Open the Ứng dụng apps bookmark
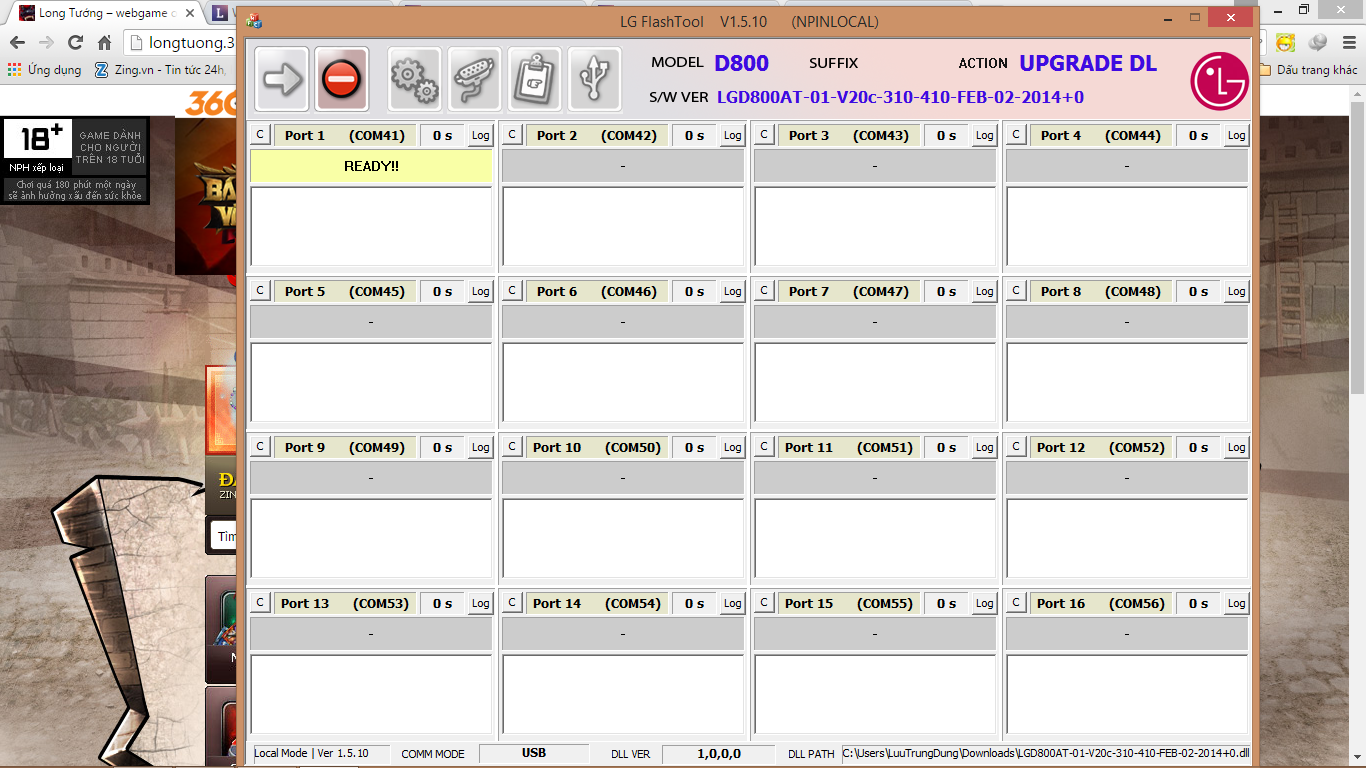The width and height of the screenshot is (1366, 768). [x=44, y=70]
